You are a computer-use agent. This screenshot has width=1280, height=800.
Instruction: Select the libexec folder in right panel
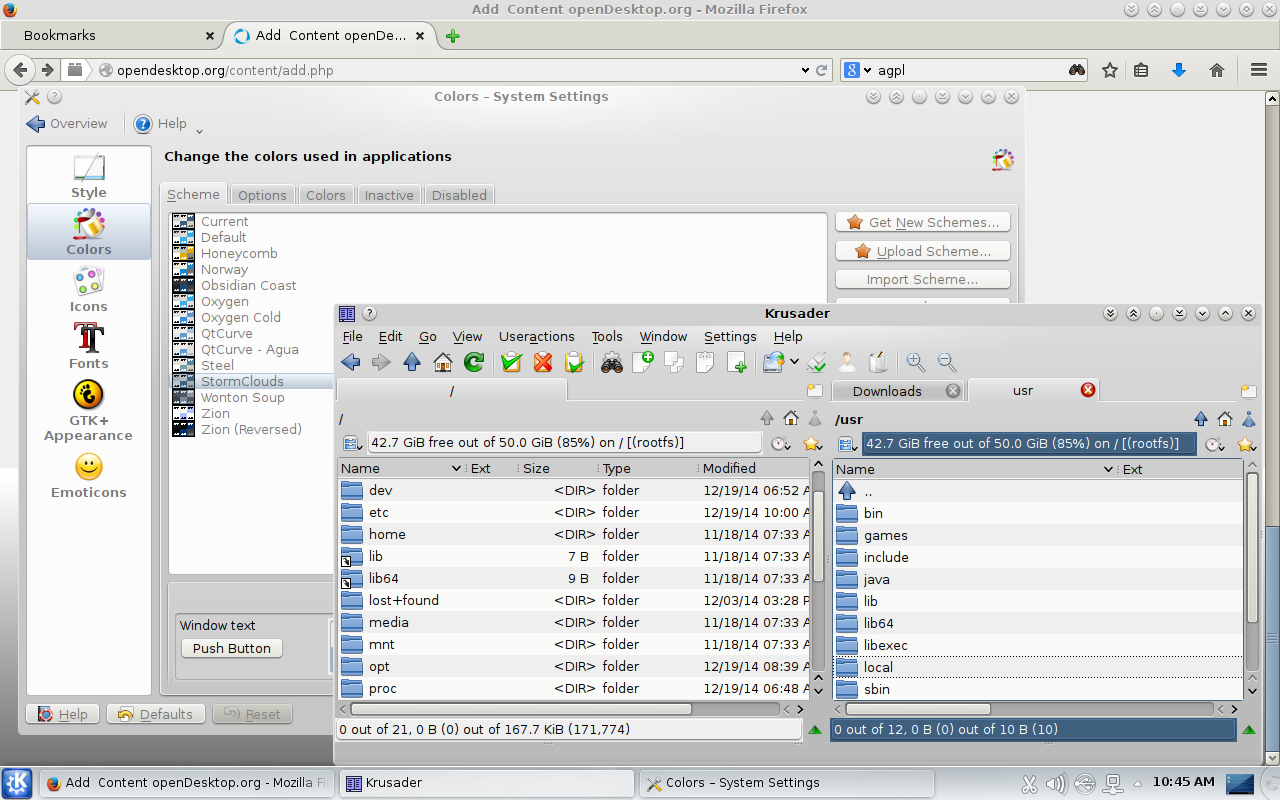[x=1038, y=645]
